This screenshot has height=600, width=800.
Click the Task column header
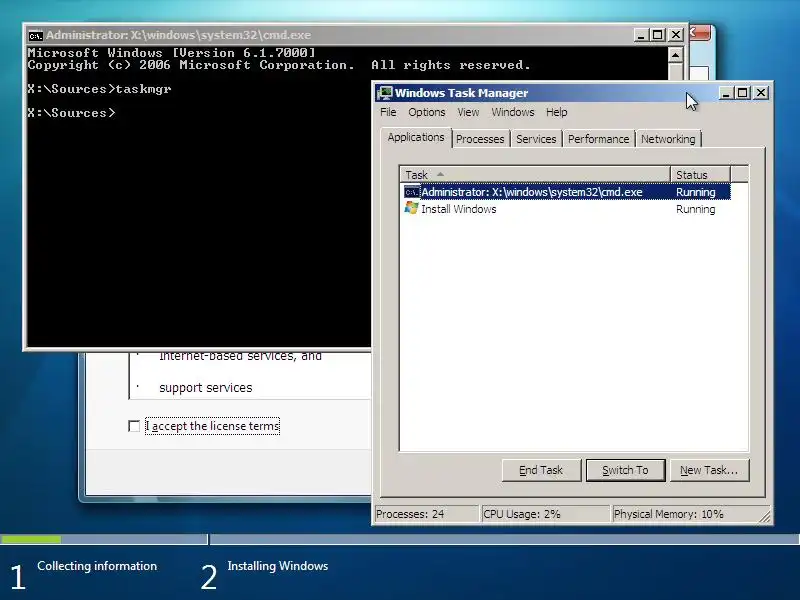535,174
